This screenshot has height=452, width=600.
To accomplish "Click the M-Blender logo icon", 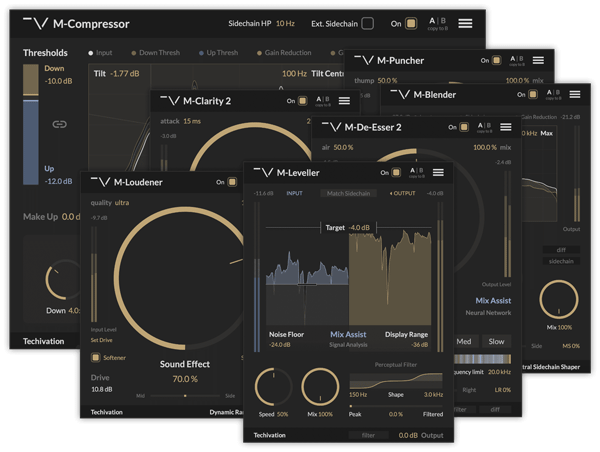I will click(x=400, y=94).
